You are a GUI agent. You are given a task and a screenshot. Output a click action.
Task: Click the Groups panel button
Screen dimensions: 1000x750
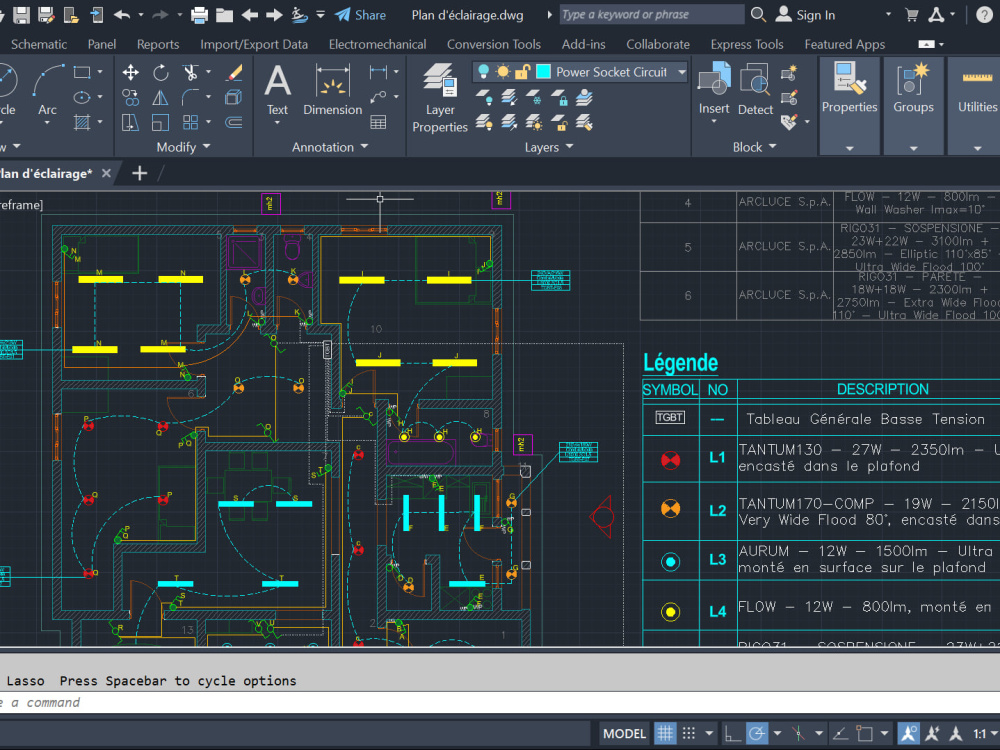[913, 105]
